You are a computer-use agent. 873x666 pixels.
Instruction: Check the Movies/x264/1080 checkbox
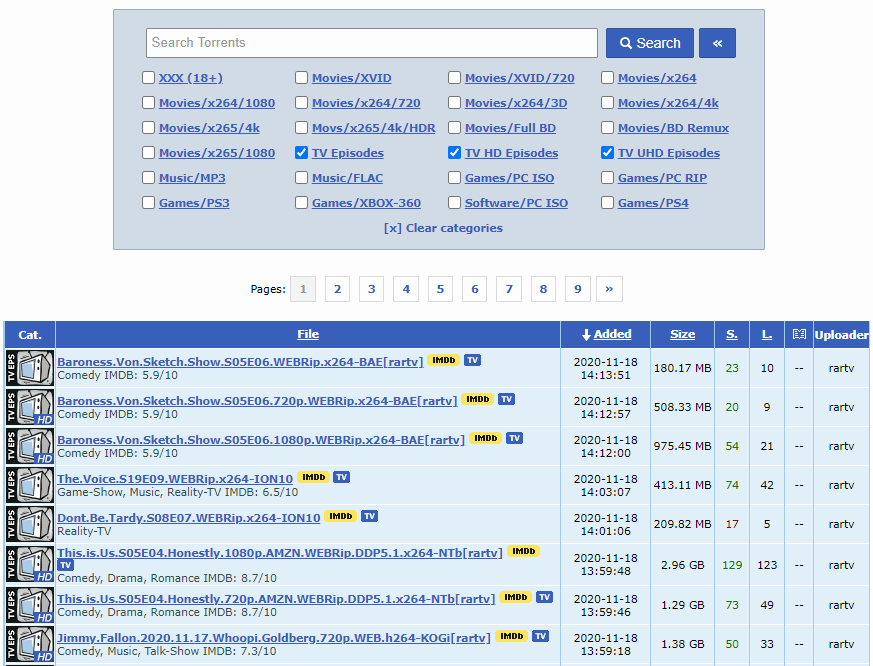click(x=148, y=102)
